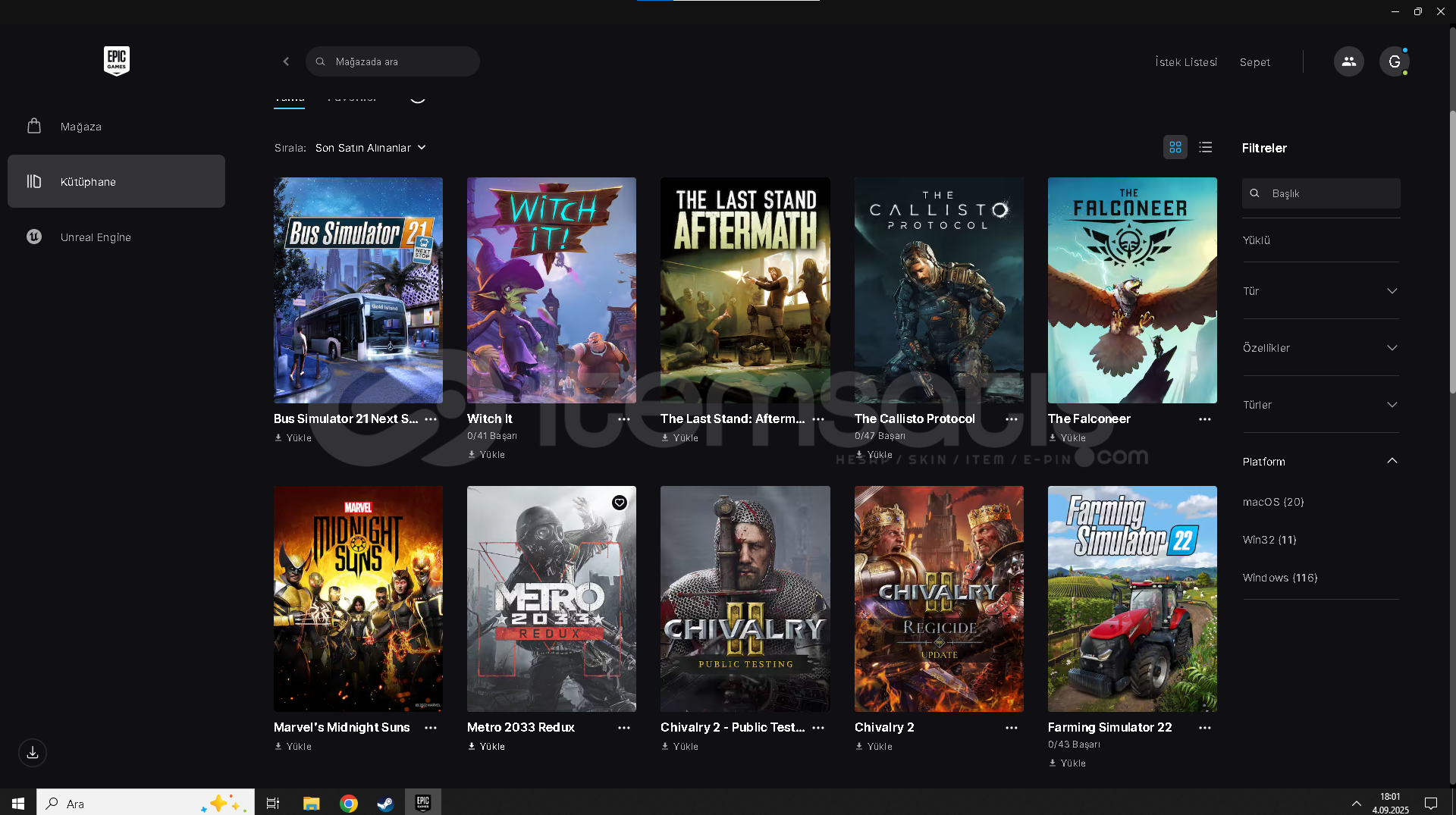
Task: Open the Son Satın Alınanlar sort dropdown
Action: point(371,148)
